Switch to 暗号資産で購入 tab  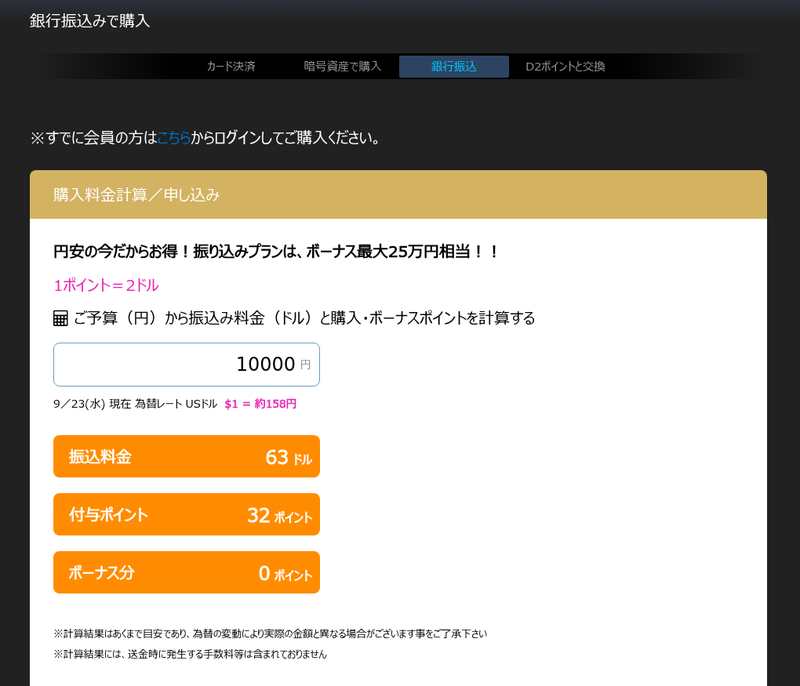point(342,66)
